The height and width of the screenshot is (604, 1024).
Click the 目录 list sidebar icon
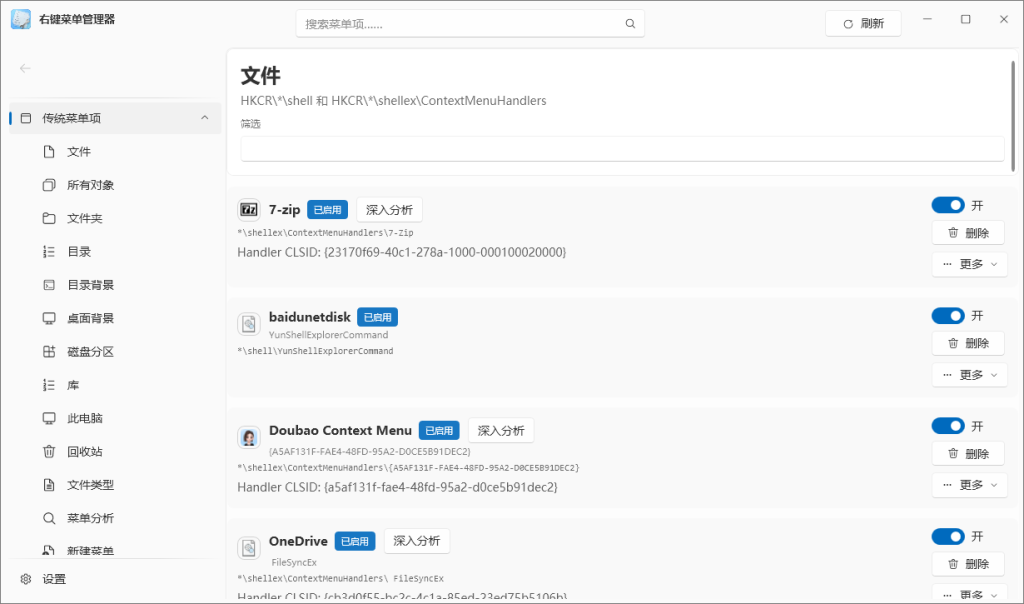49,251
